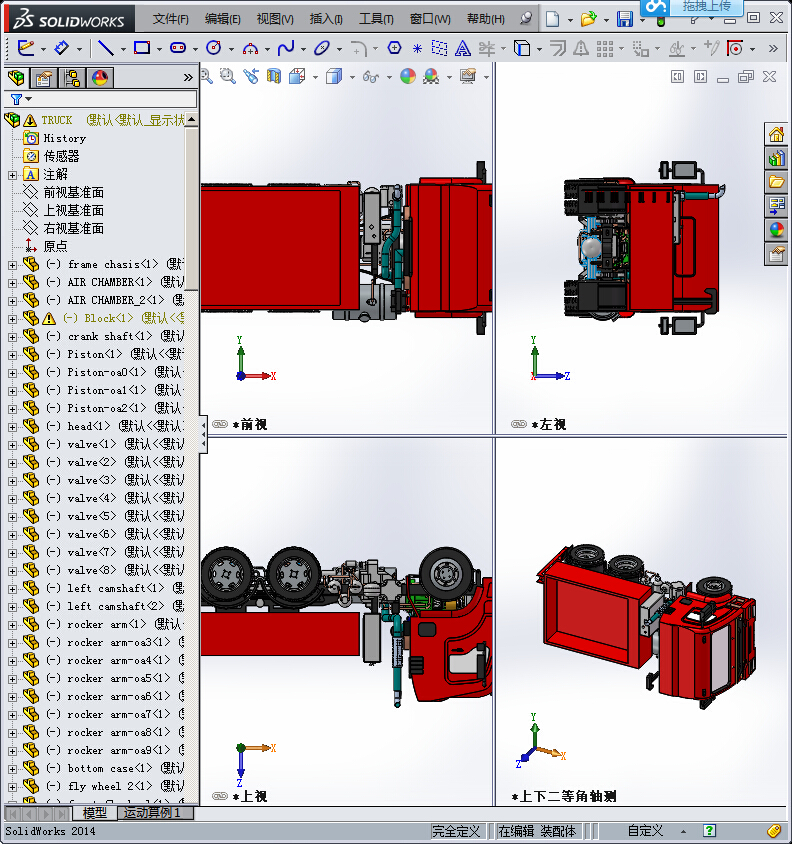Click the New document icon
The image size is (792, 844).
point(552,19)
